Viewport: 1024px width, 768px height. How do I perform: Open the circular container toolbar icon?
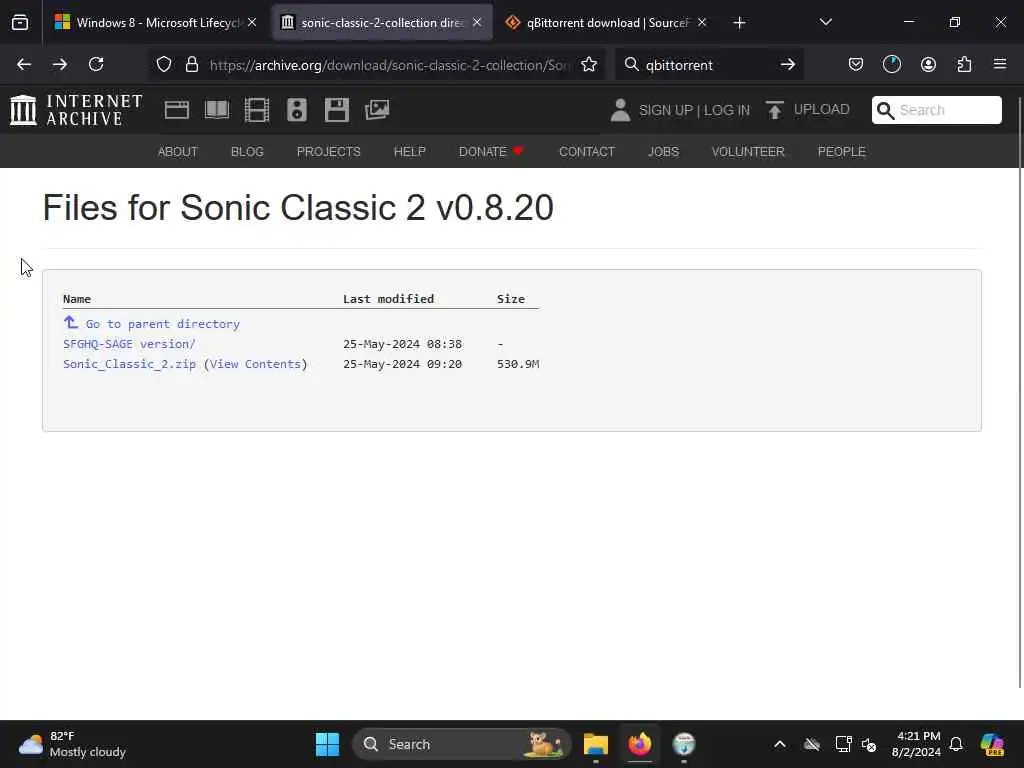coord(891,65)
